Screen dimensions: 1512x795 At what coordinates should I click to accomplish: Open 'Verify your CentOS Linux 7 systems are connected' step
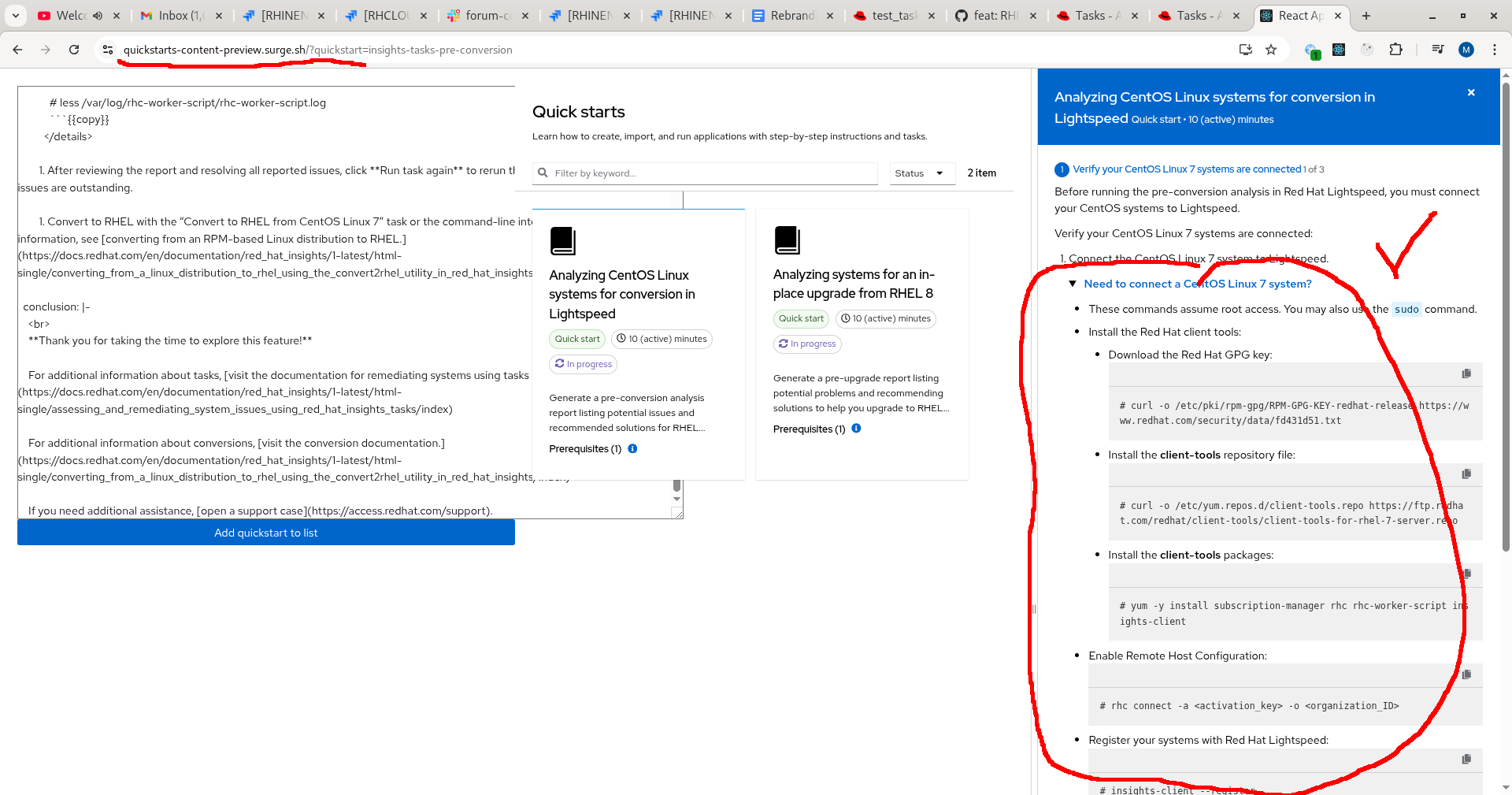[1187, 169]
